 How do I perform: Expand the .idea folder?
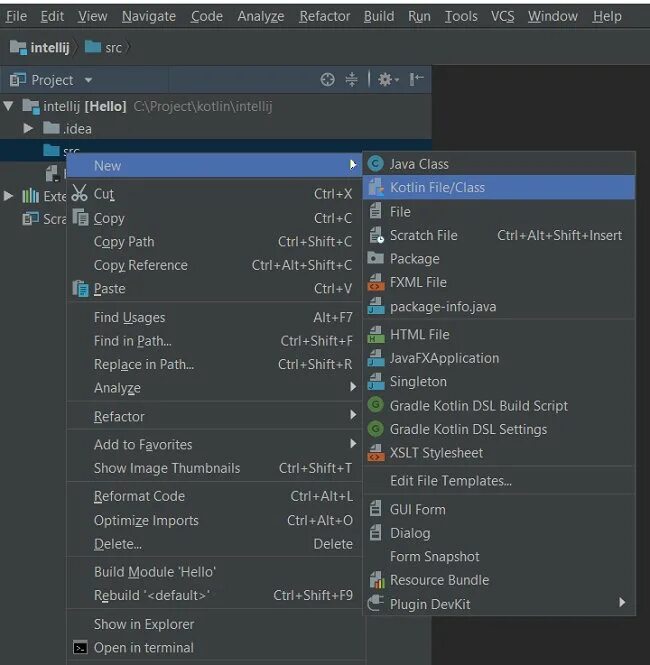coord(28,128)
